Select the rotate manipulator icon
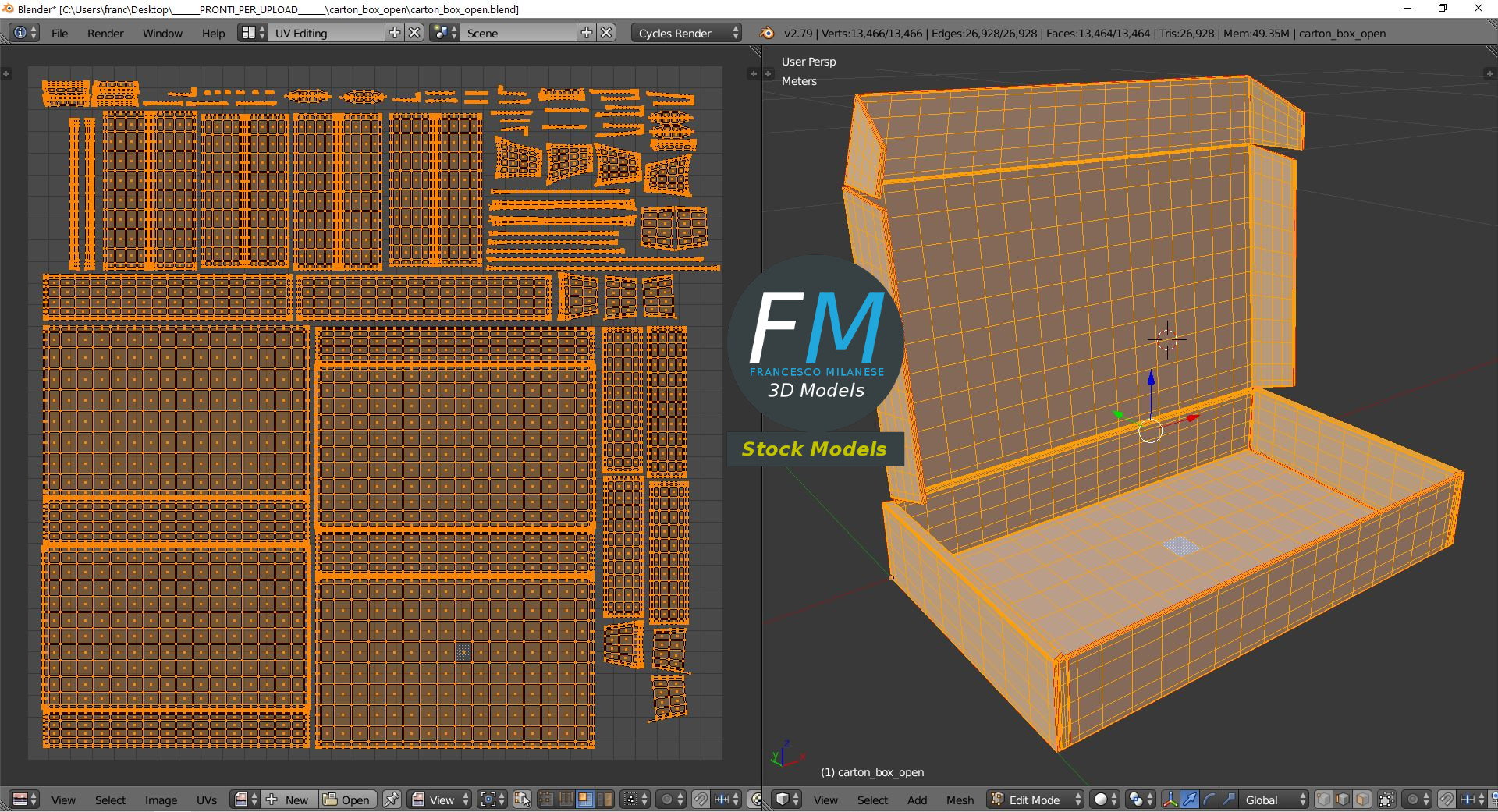 pyautogui.click(x=1209, y=800)
